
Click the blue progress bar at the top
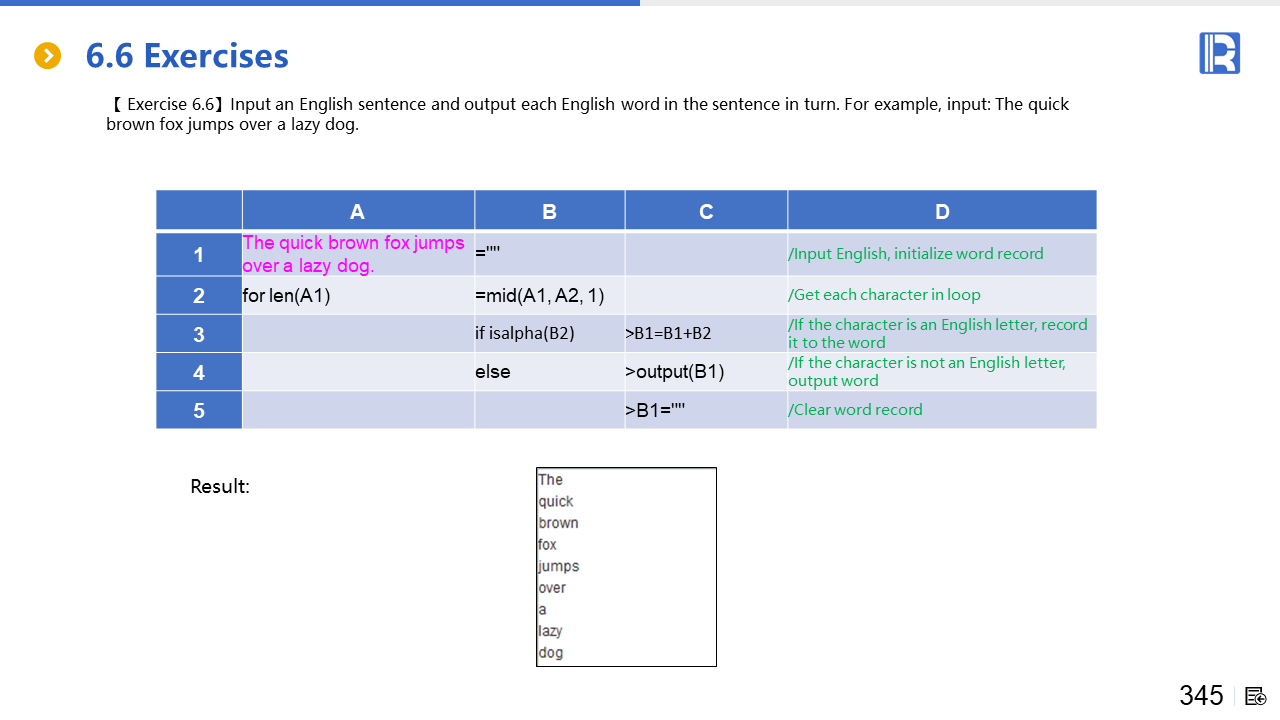point(320,3)
